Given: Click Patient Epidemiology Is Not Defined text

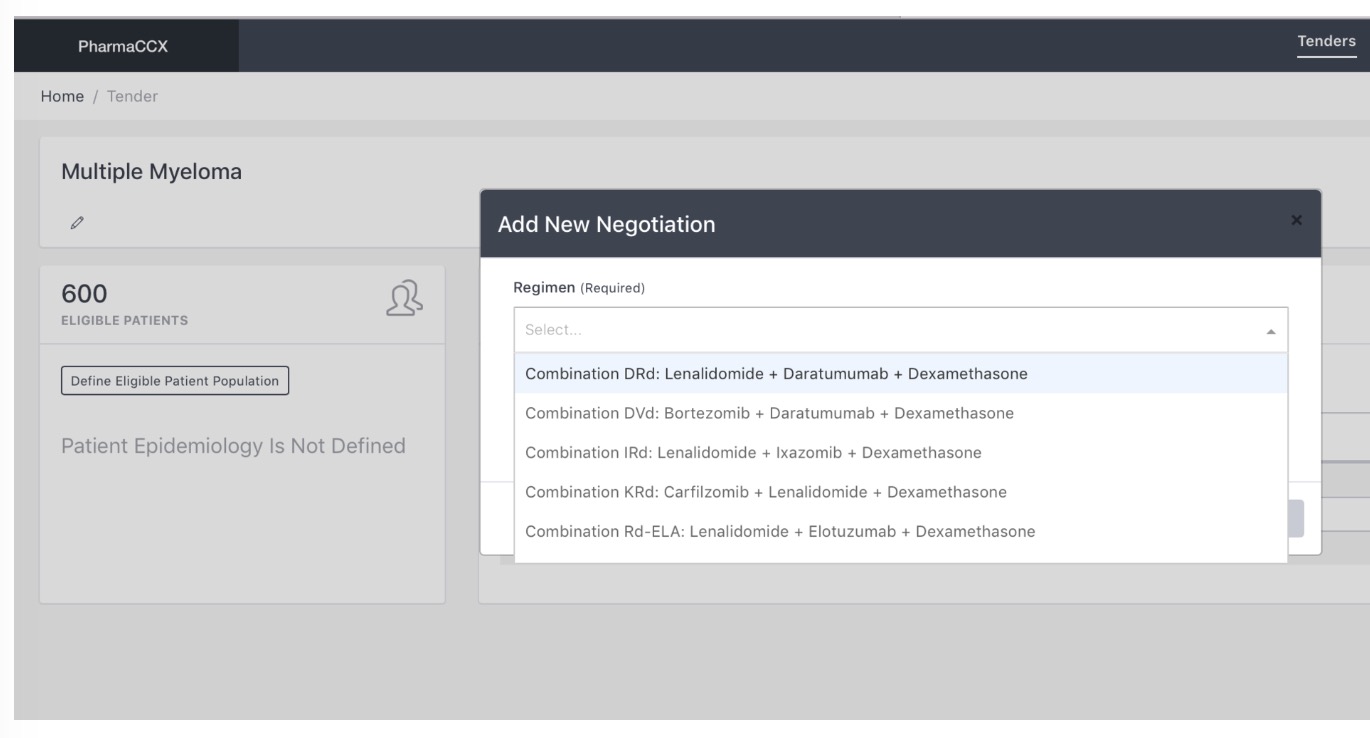Looking at the screenshot, I should (233, 446).
